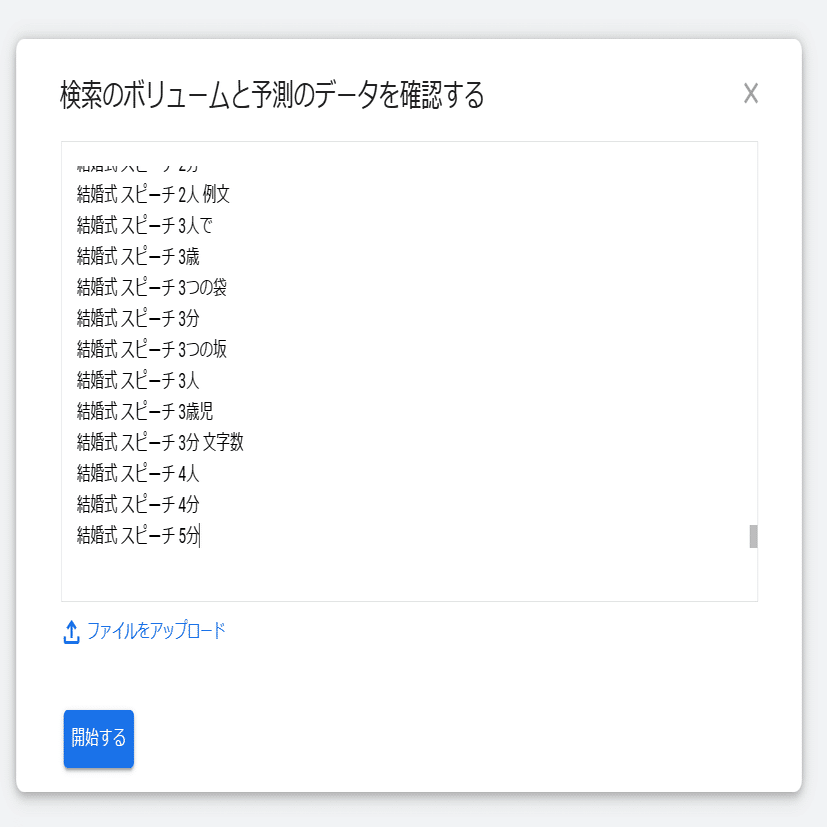Place cursor on '結婚式 スピーチ 3人で' line
The height and width of the screenshot is (827, 827).
pos(145,226)
